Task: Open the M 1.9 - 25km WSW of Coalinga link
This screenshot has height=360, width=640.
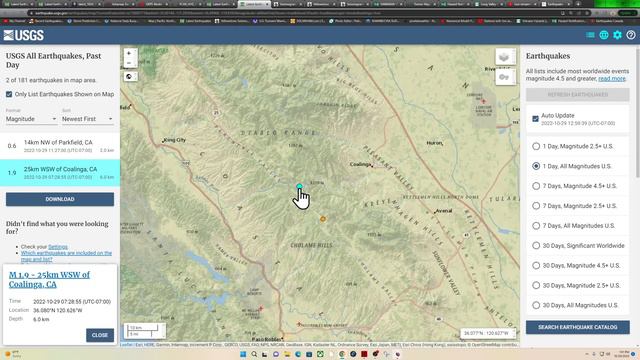Action: pyautogui.click(x=49, y=280)
